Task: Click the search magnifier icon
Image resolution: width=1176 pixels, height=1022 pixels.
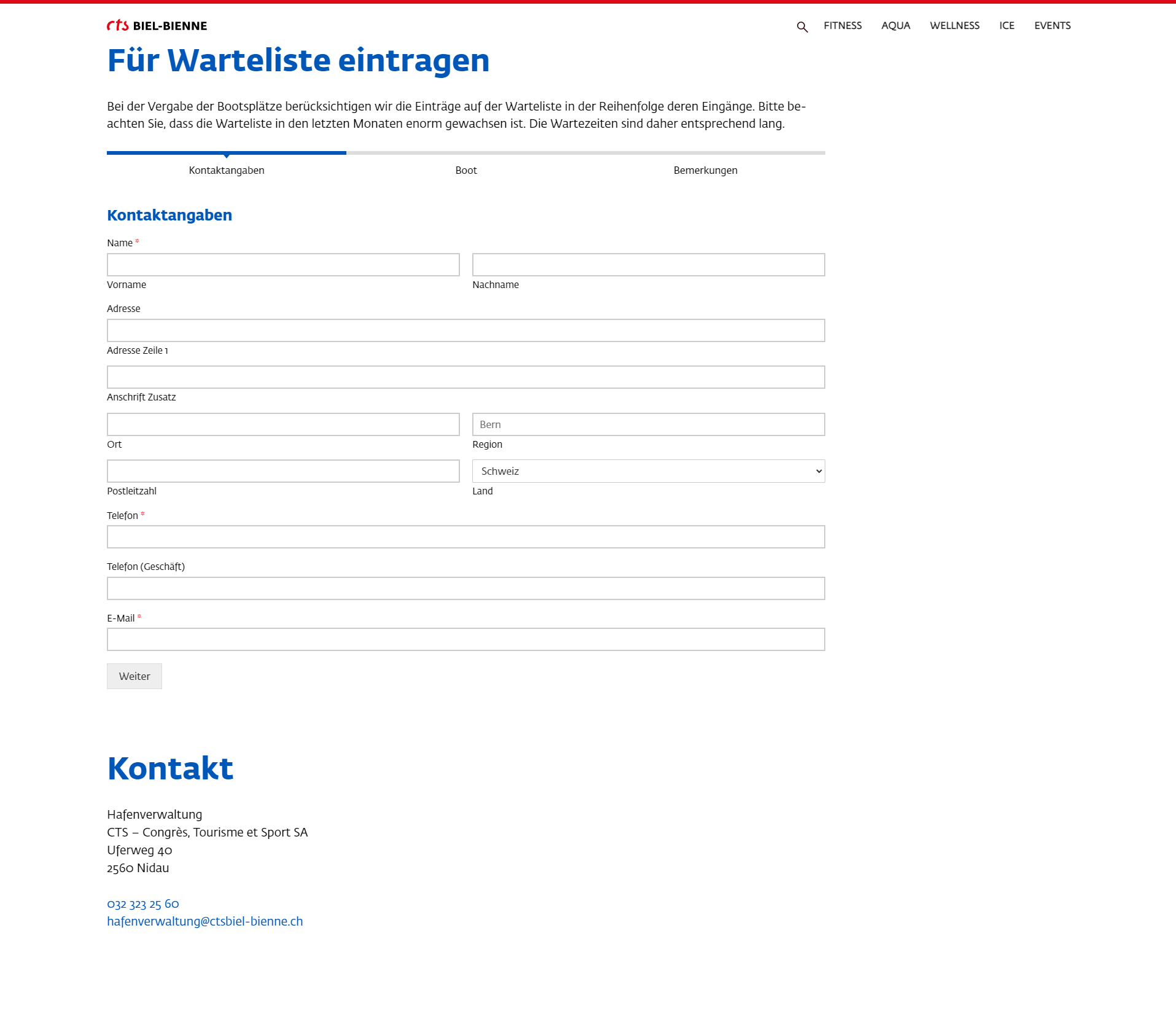Action: (x=802, y=27)
